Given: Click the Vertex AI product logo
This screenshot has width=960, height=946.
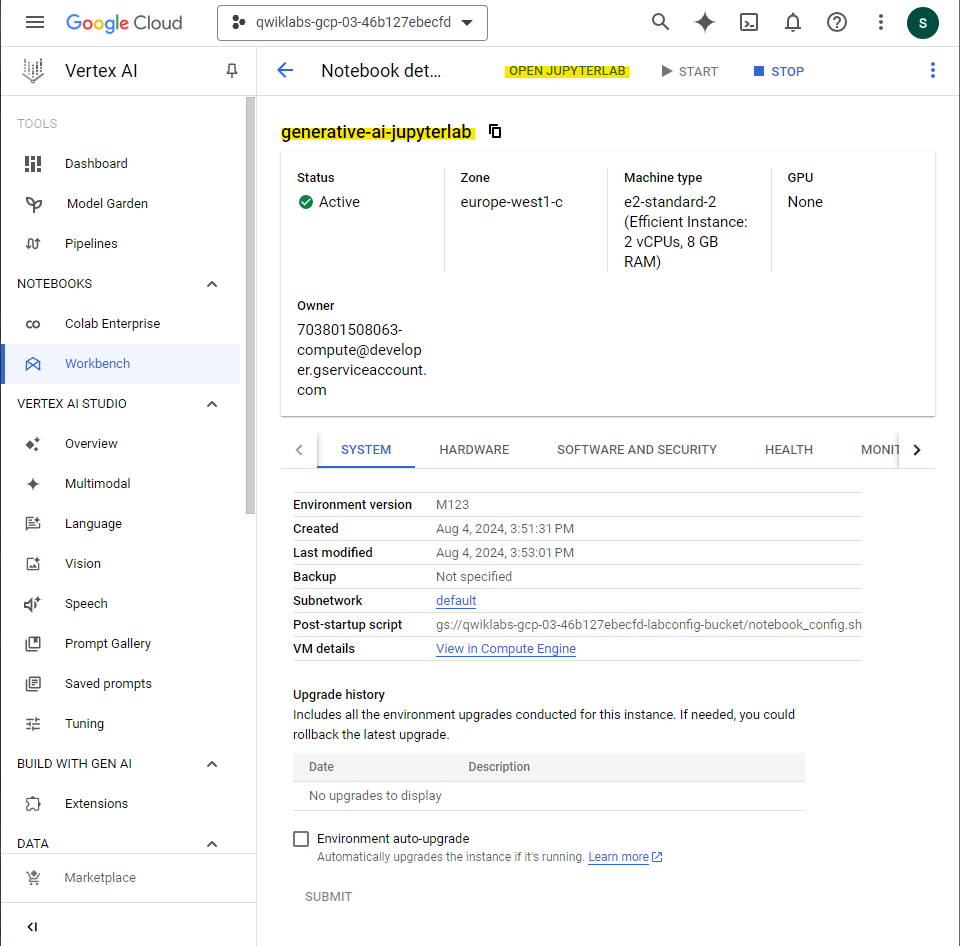Looking at the screenshot, I should (x=33, y=70).
